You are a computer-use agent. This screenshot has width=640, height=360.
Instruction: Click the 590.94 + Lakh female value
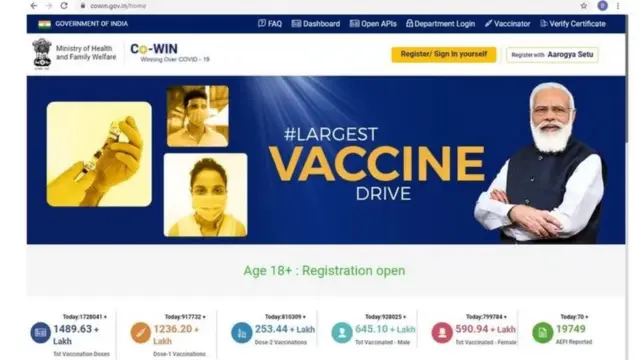point(485,329)
